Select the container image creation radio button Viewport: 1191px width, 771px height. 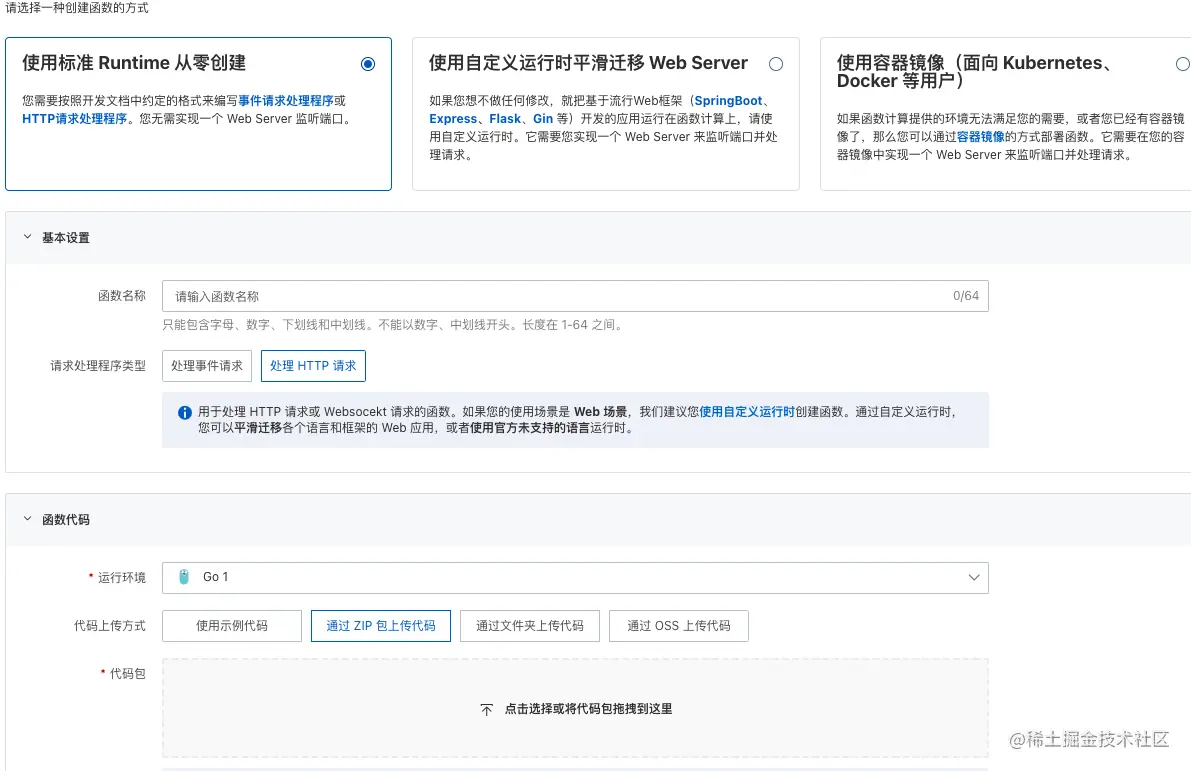pos(1183,64)
